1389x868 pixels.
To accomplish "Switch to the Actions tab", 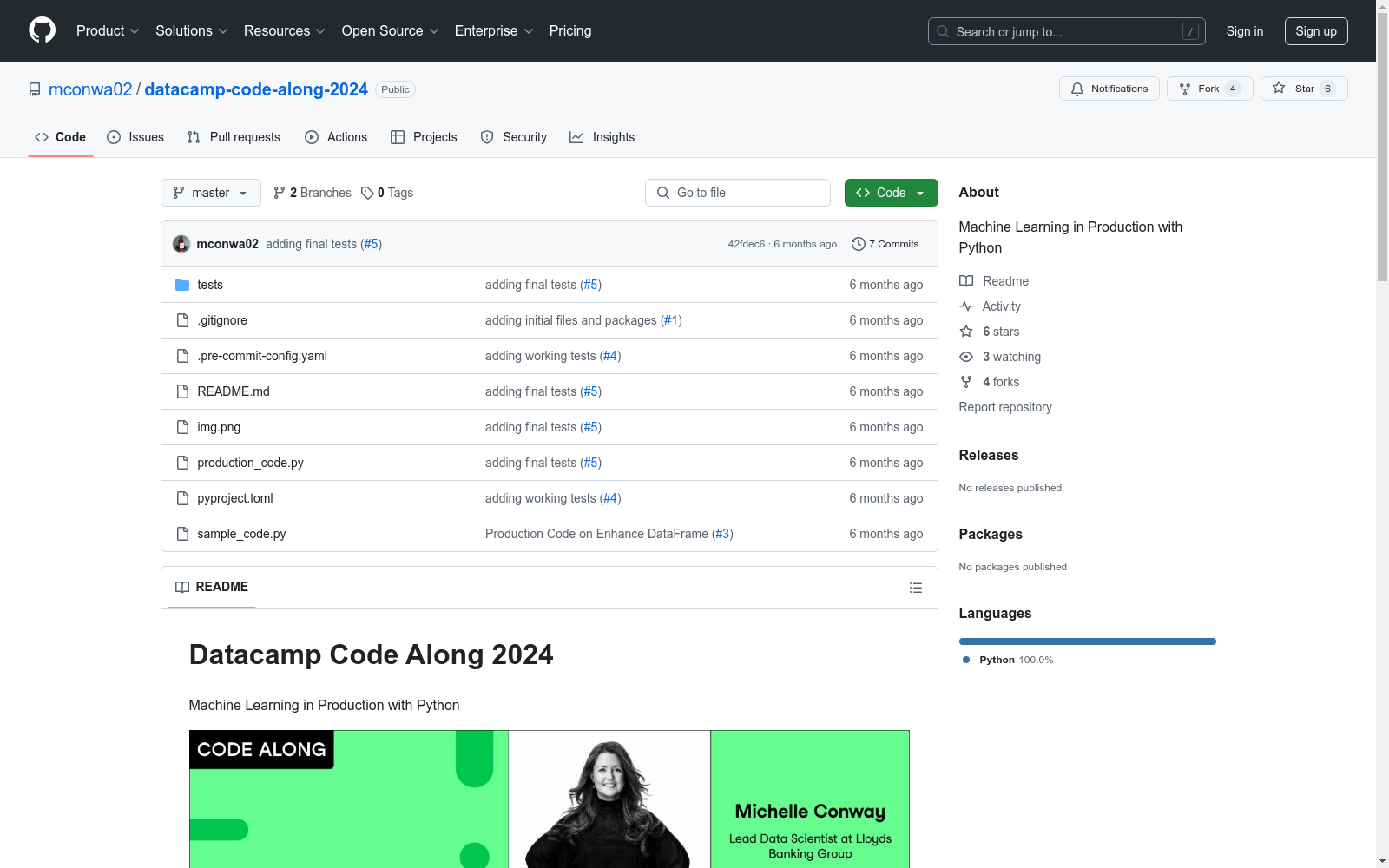I will click(x=336, y=137).
